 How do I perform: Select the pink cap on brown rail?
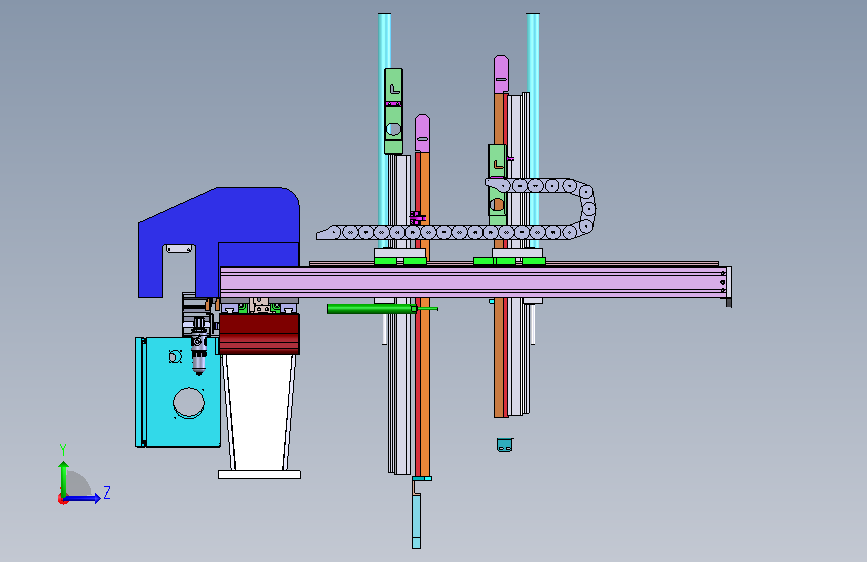(502, 74)
